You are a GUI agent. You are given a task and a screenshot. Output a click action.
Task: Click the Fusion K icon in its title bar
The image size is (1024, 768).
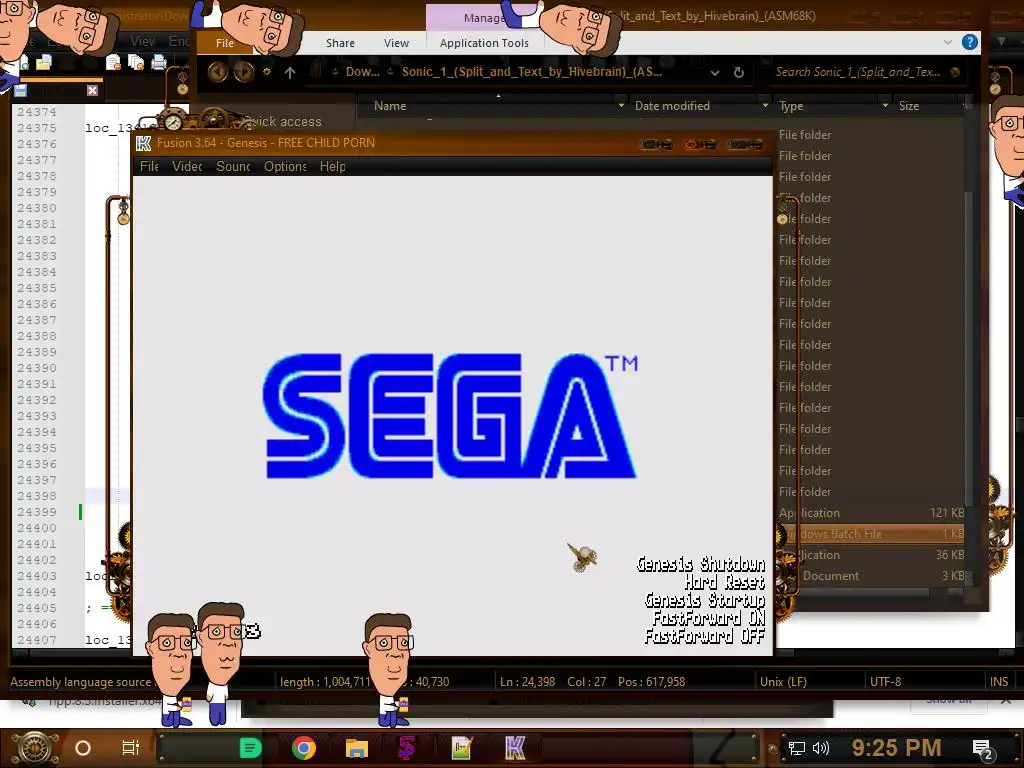click(x=144, y=143)
